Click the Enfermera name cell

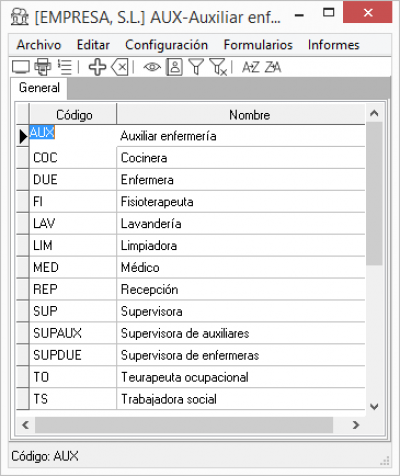click(x=241, y=180)
